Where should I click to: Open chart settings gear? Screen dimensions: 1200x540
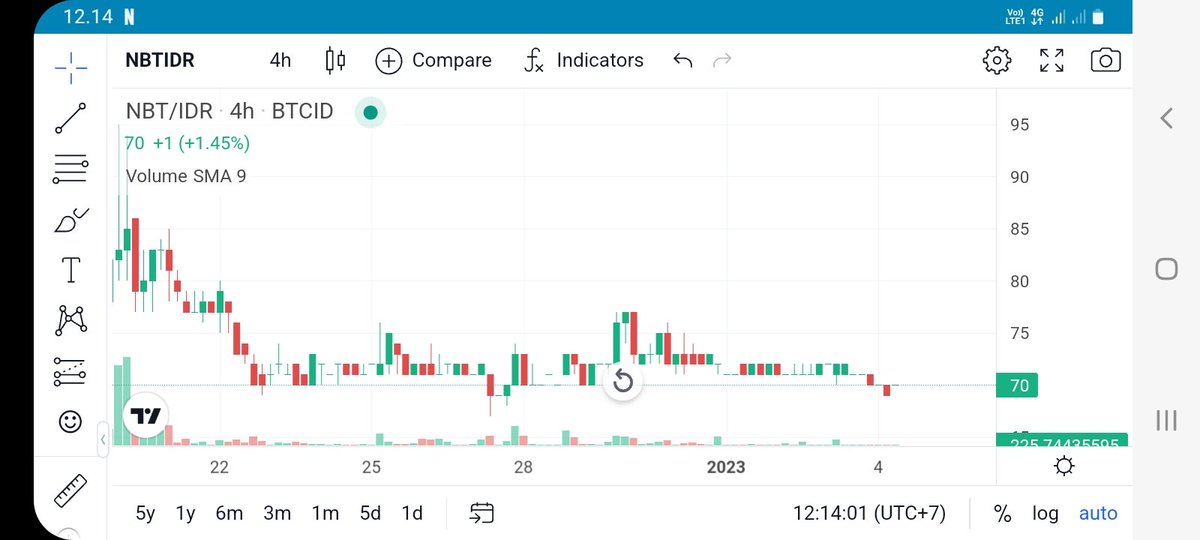click(997, 60)
